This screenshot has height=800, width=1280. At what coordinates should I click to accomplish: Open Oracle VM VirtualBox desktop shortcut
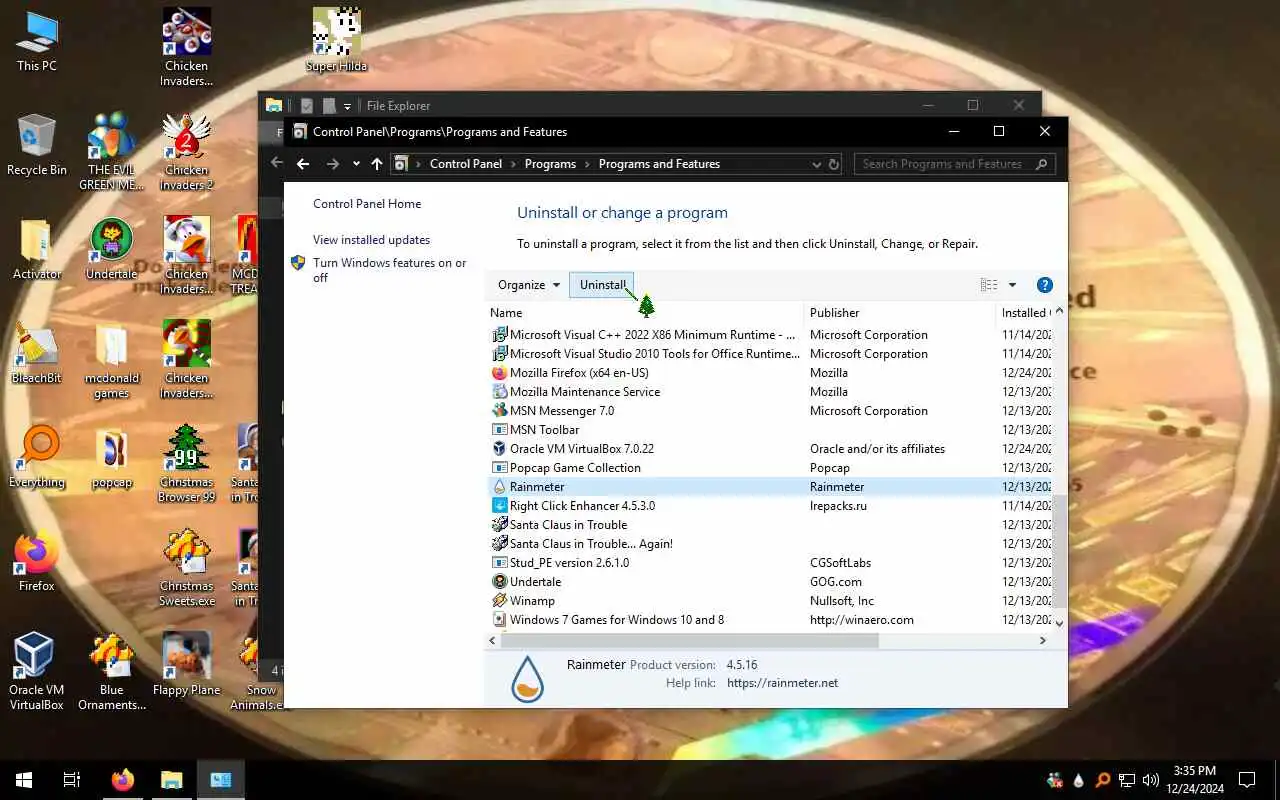(x=37, y=671)
